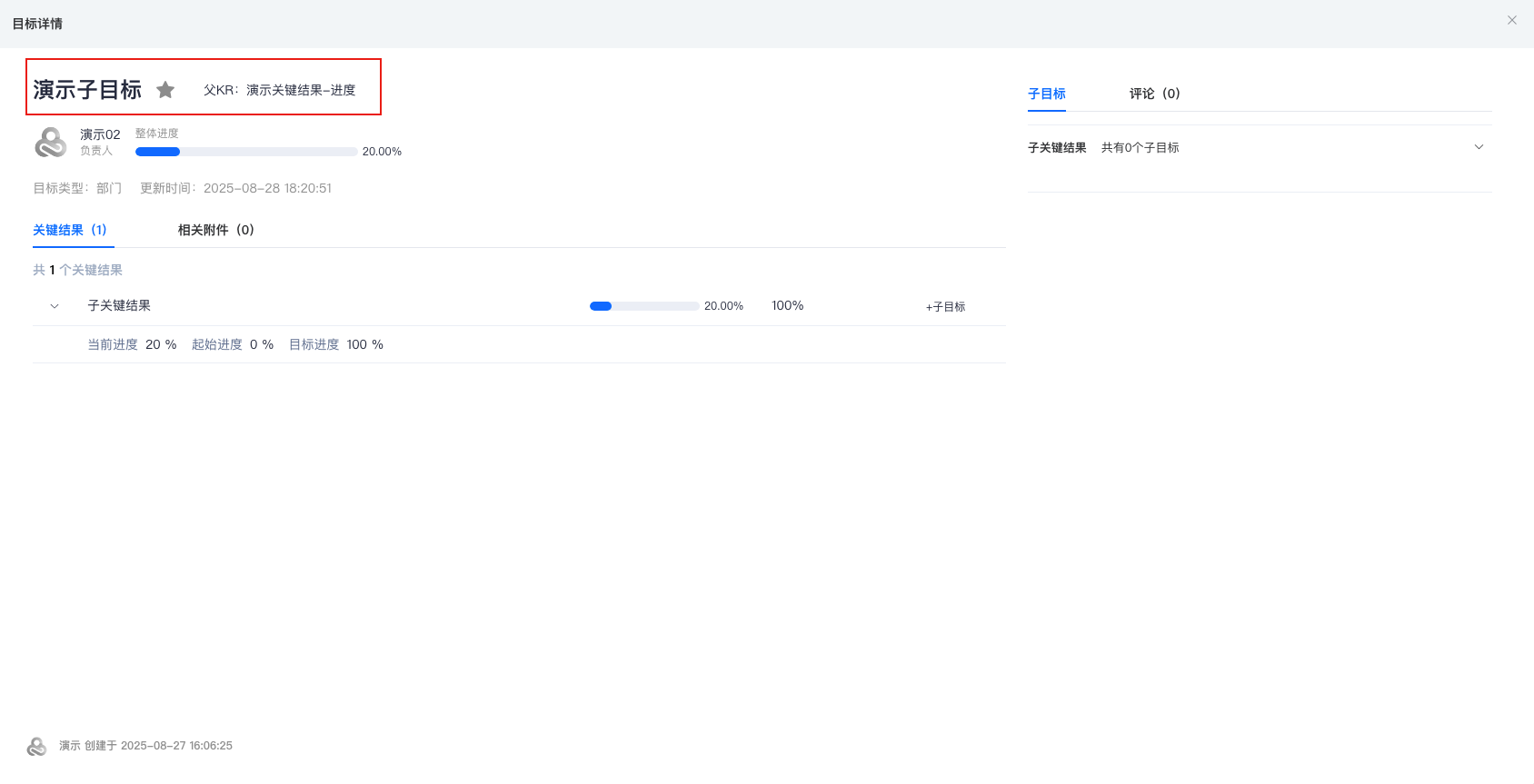The width and height of the screenshot is (1534, 784).
Task: Close the 目标详情 panel
Action: (x=1512, y=20)
